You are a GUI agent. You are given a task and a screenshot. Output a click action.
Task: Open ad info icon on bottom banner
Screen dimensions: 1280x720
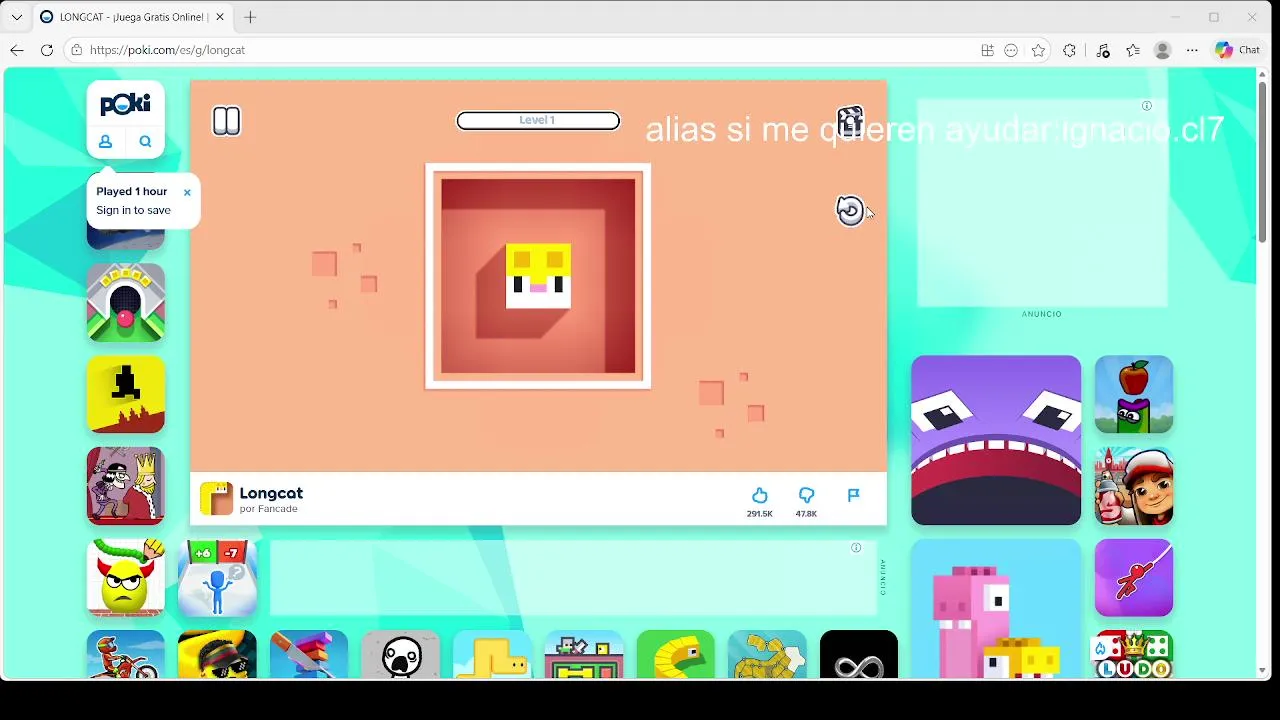(x=856, y=548)
